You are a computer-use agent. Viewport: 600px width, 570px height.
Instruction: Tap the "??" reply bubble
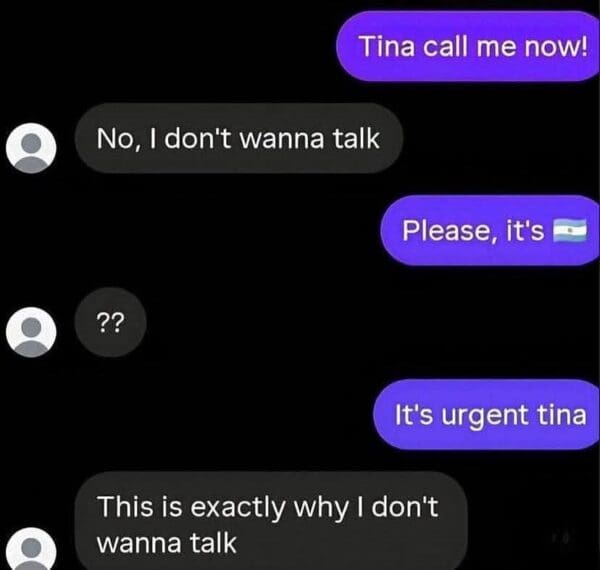coord(111,322)
